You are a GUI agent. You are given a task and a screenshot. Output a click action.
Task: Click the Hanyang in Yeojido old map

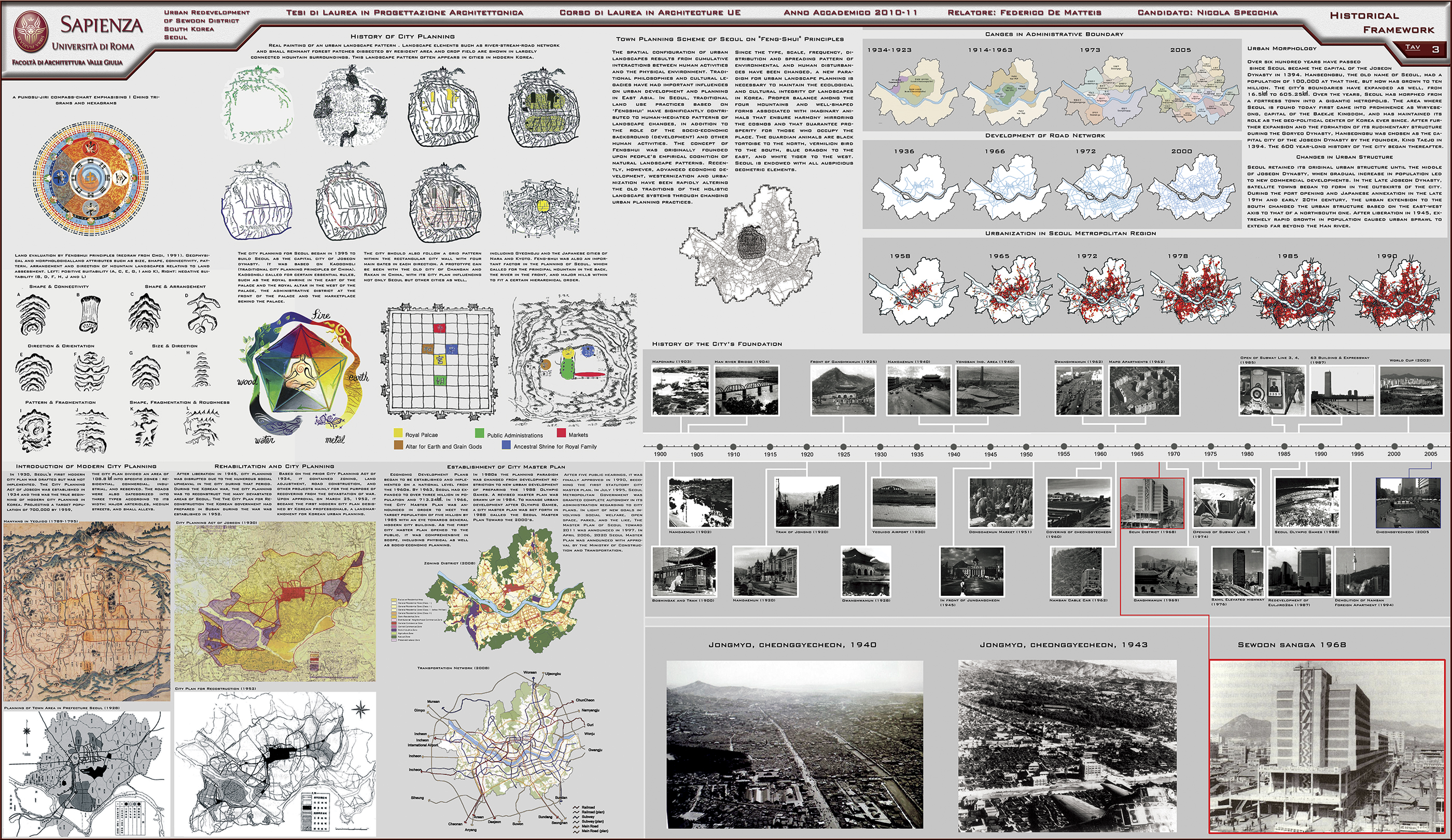tap(87, 612)
